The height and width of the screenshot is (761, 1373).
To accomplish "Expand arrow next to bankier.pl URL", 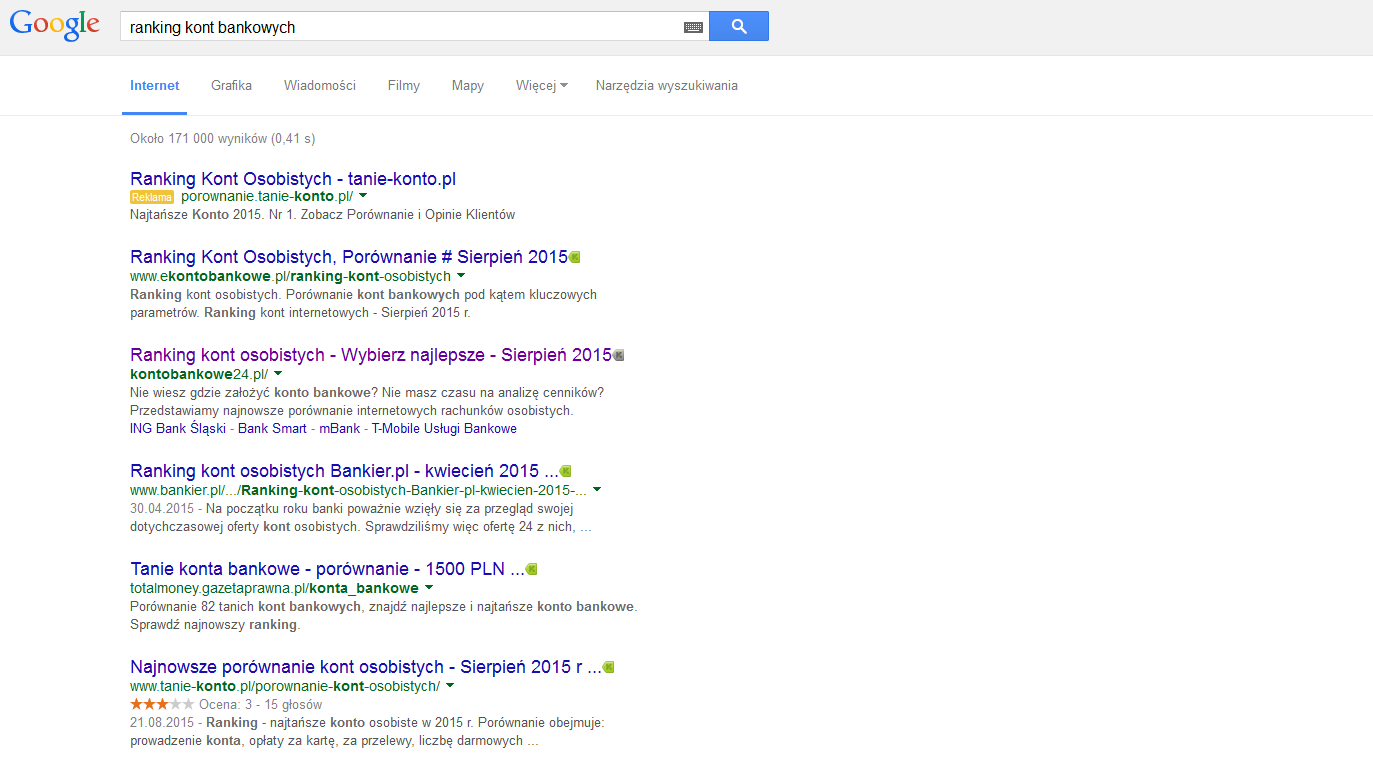I will [x=597, y=490].
